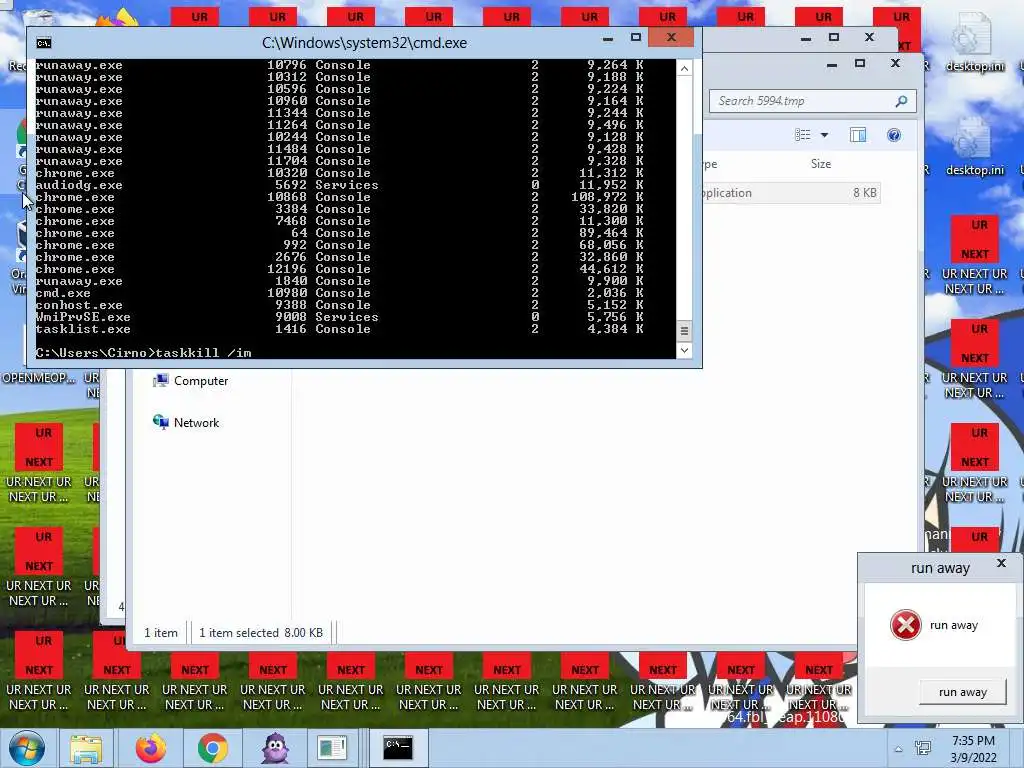Click the magnifier icon in Search 5994.tmp box

901,101
